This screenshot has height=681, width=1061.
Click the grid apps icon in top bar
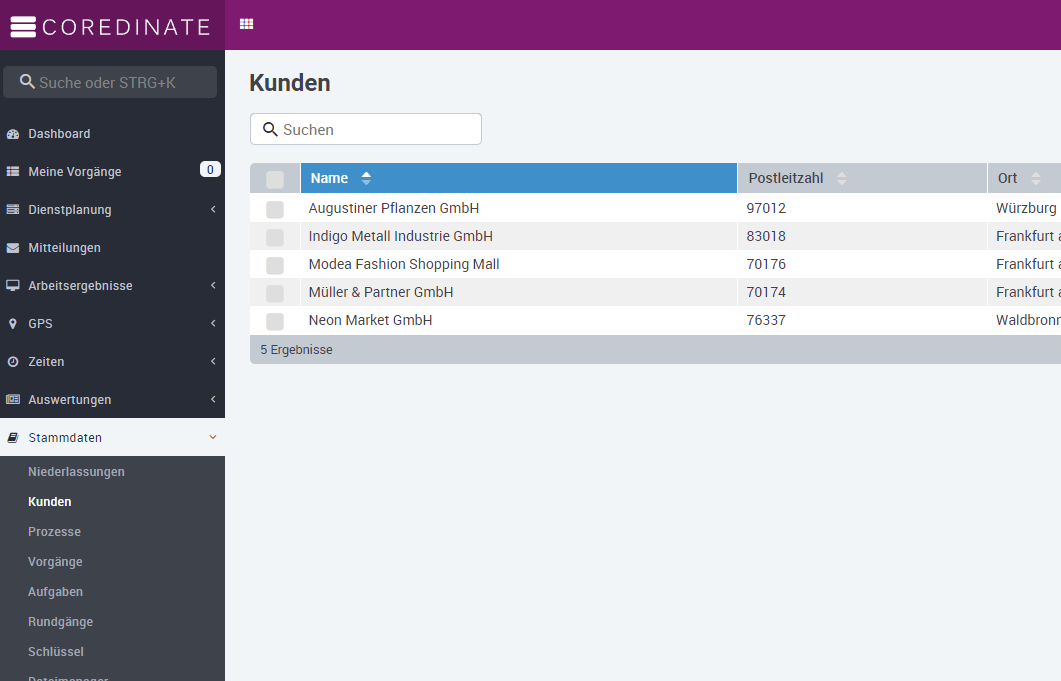pyautogui.click(x=246, y=24)
